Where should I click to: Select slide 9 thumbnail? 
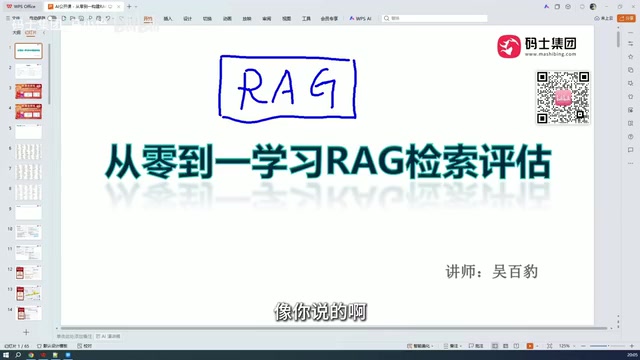click(29, 212)
